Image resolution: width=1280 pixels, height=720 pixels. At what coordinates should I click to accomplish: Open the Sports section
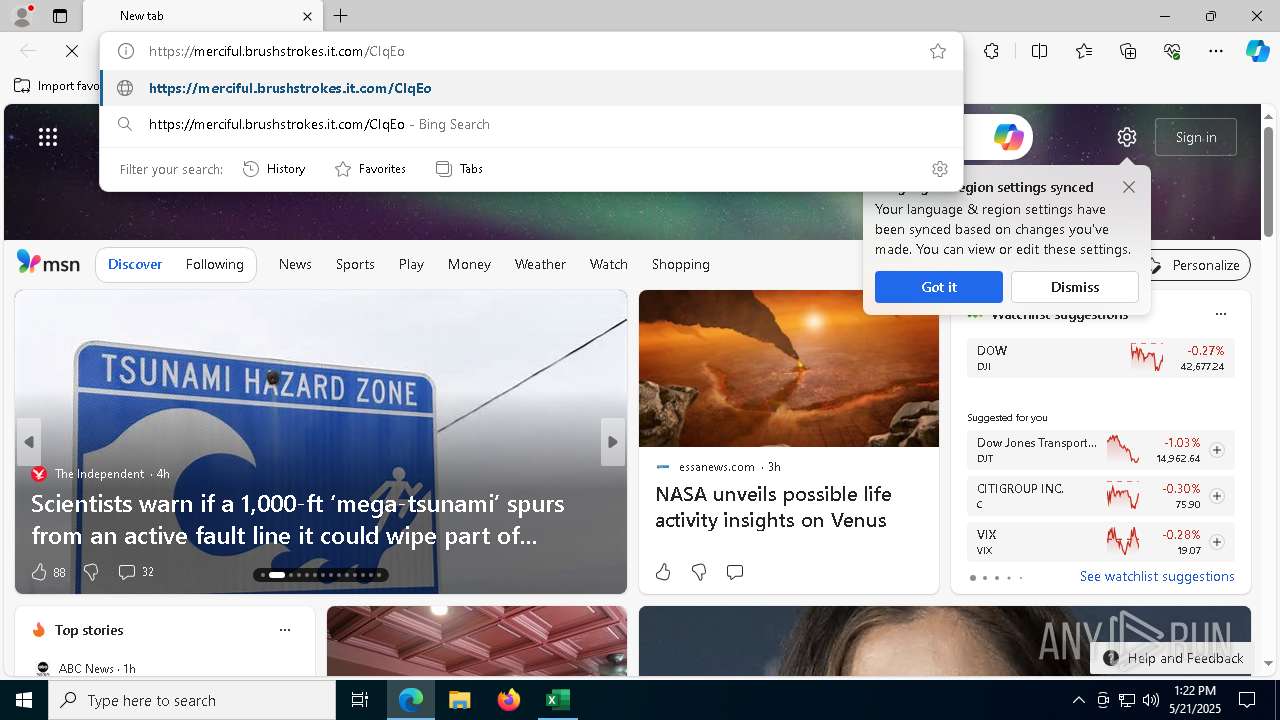click(355, 264)
